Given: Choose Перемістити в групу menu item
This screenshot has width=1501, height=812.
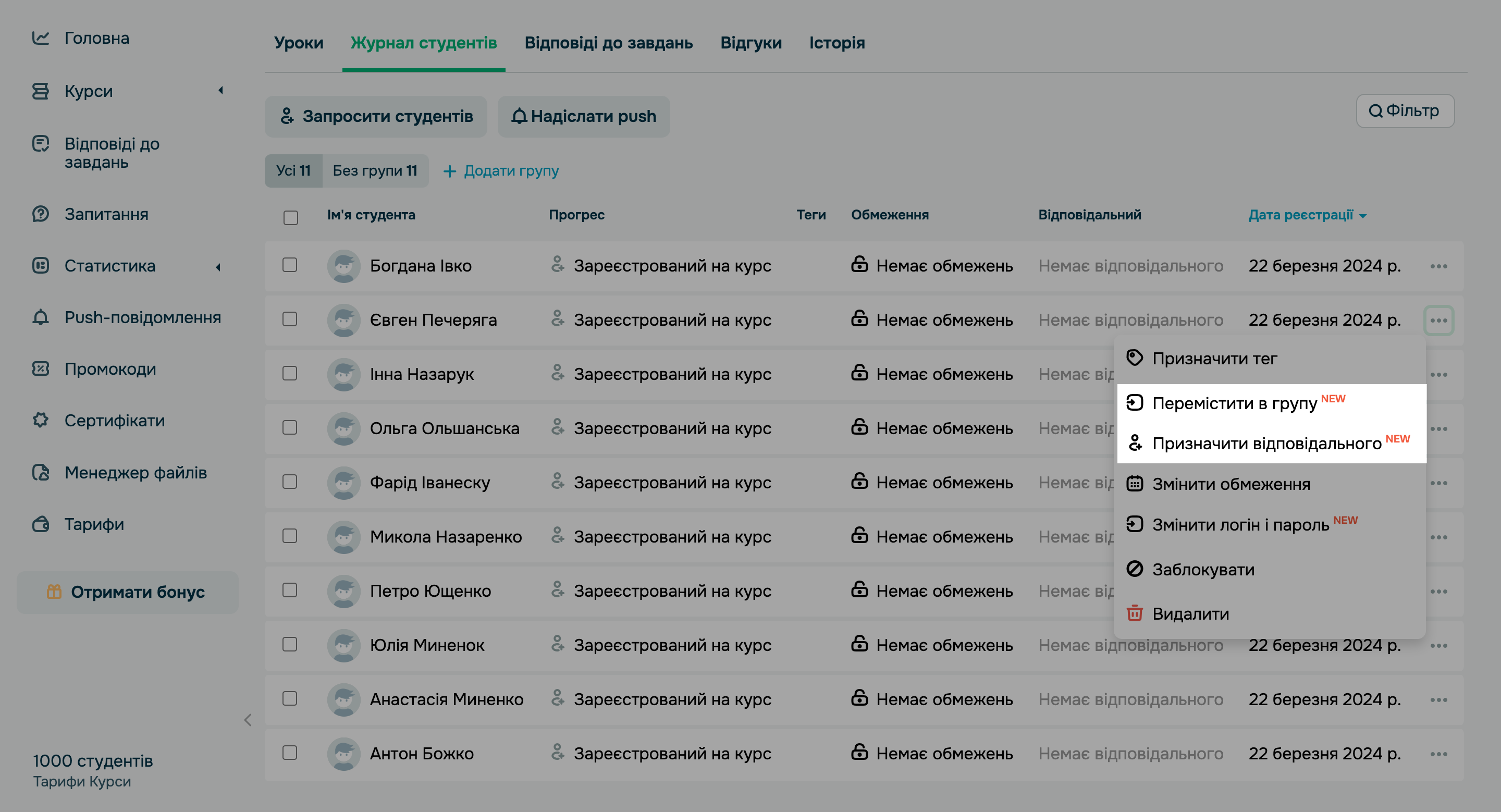Looking at the screenshot, I should (x=1234, y=403).
